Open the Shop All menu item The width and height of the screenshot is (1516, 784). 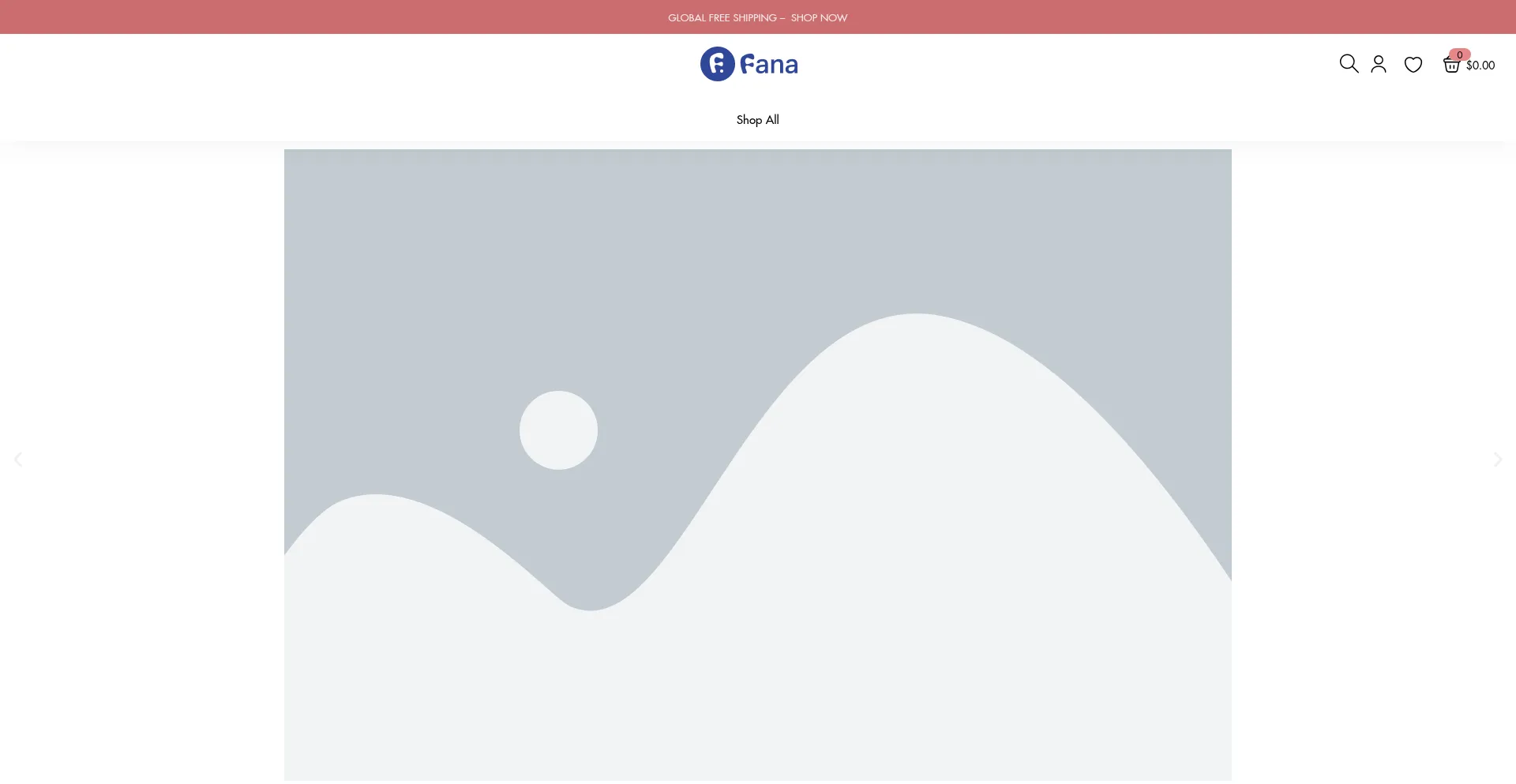tap(757, 120)
